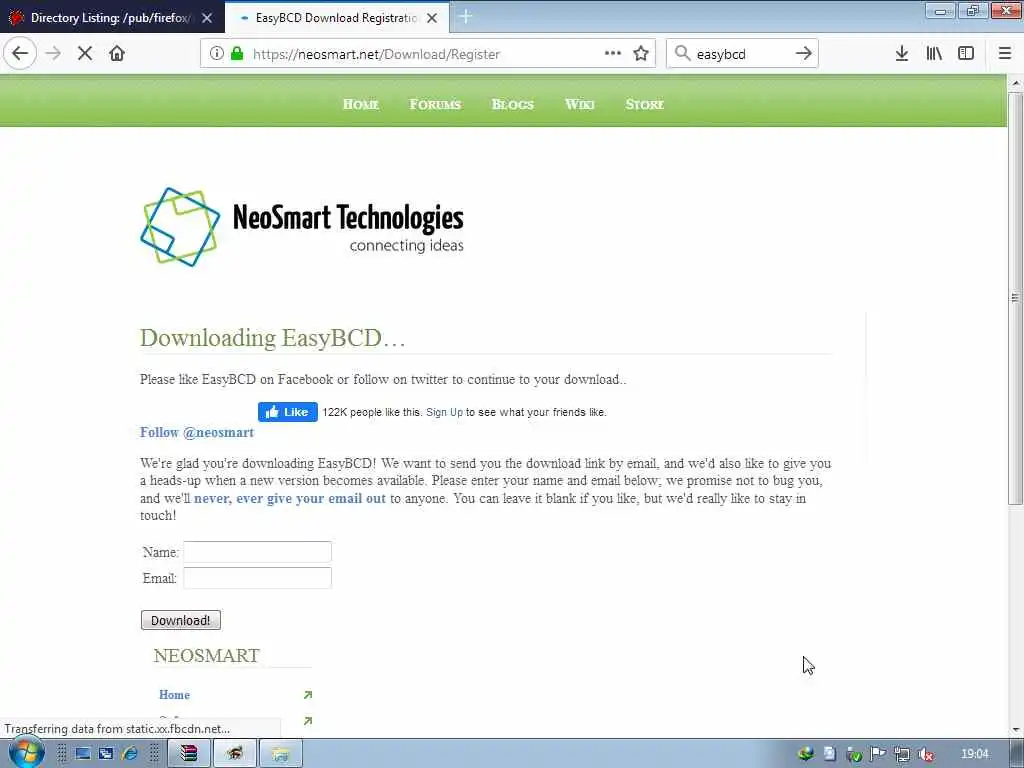Open the Firefox downloads panel

click(x=902, y=54)
